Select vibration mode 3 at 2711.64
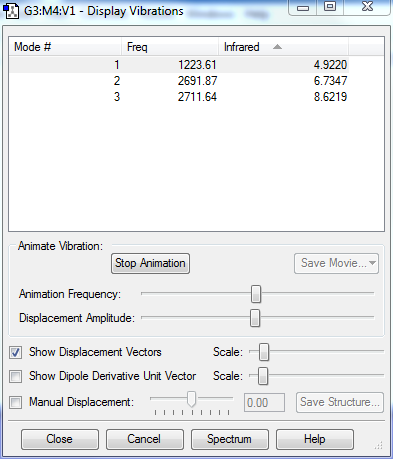 [179, 97]
